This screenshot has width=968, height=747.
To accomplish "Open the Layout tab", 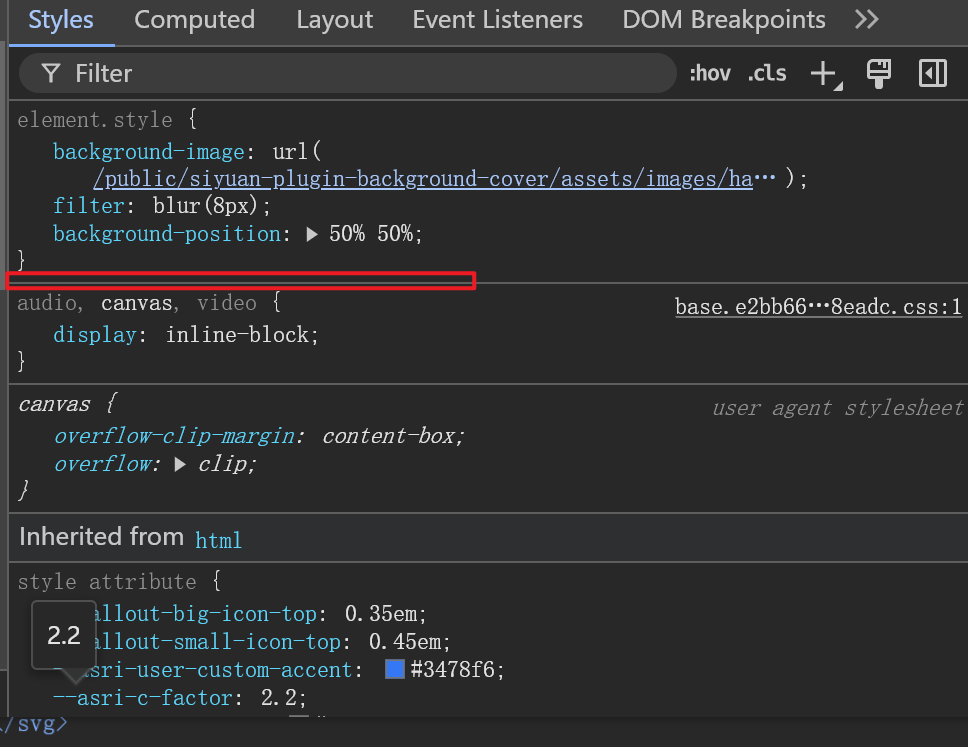I will coord(334,19).
